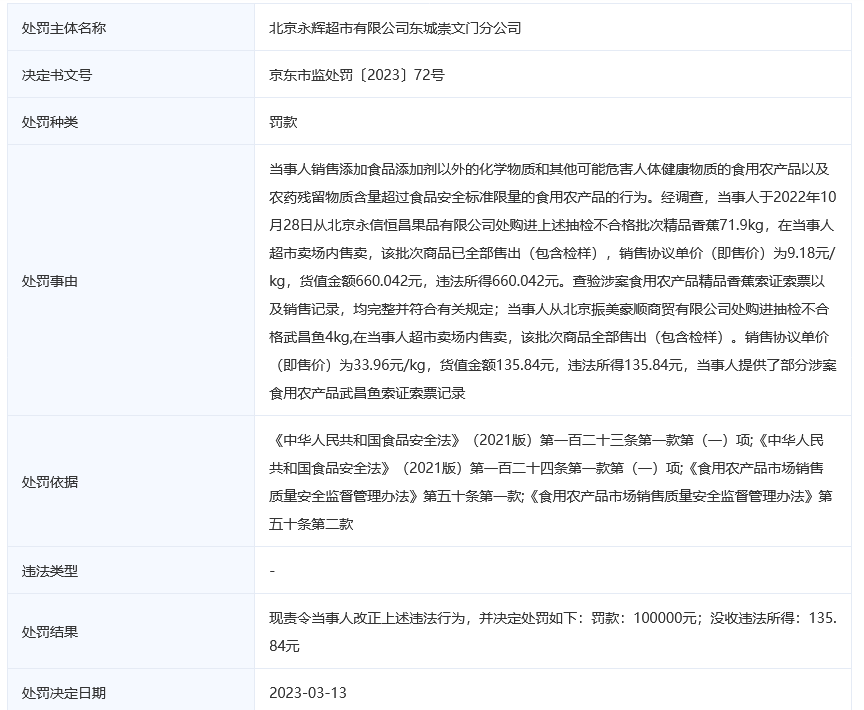This screenshot has height=710, width=864.
Task: Click 第五十条第二款 at end of legal basis
Action: coord(311,523)
